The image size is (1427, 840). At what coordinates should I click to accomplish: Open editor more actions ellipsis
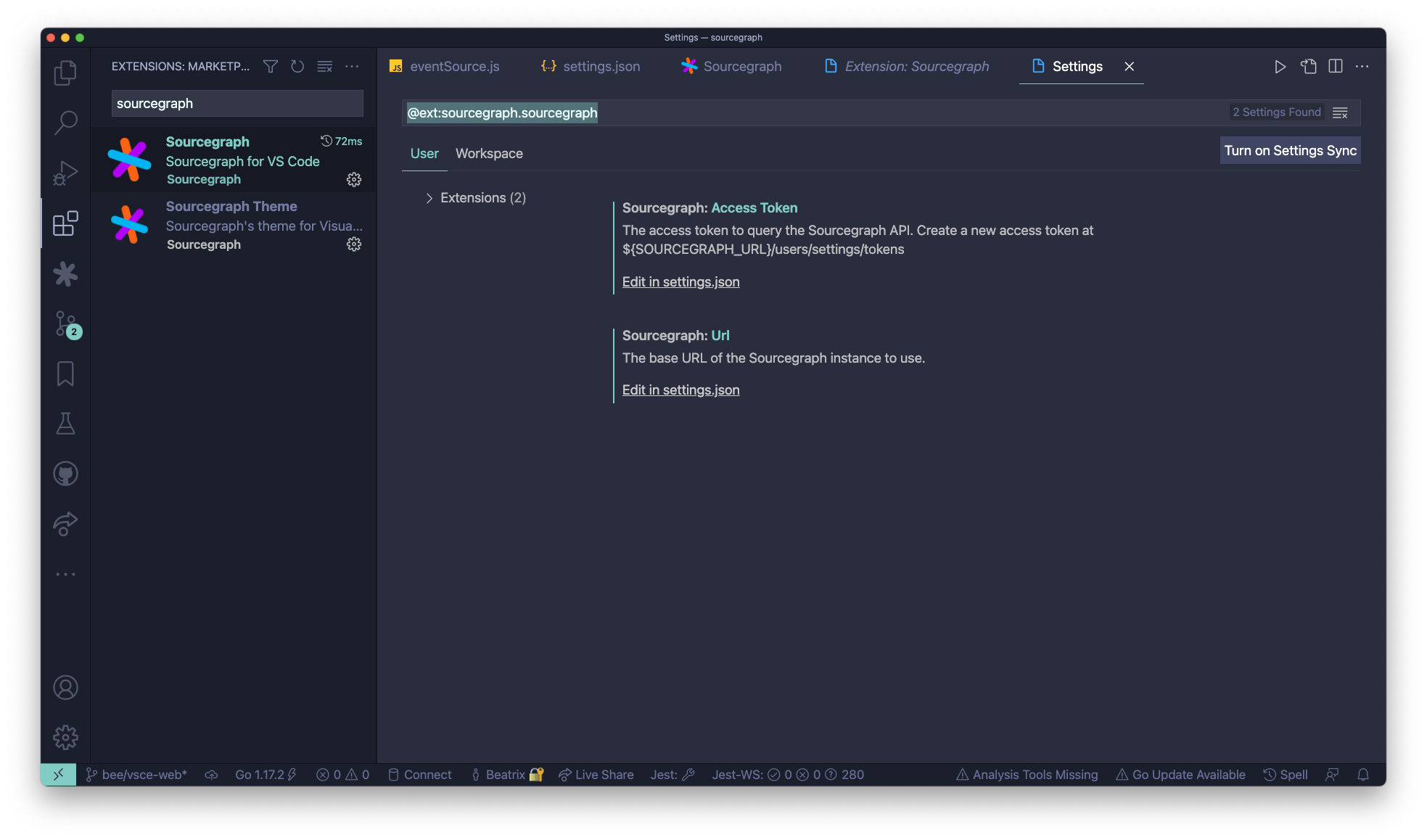[x=1362, y=67]
